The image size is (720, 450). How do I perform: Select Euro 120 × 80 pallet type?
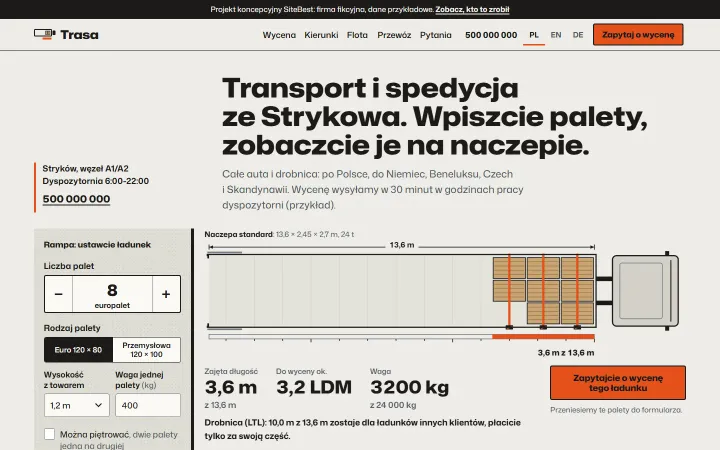[x=79, y=350]
